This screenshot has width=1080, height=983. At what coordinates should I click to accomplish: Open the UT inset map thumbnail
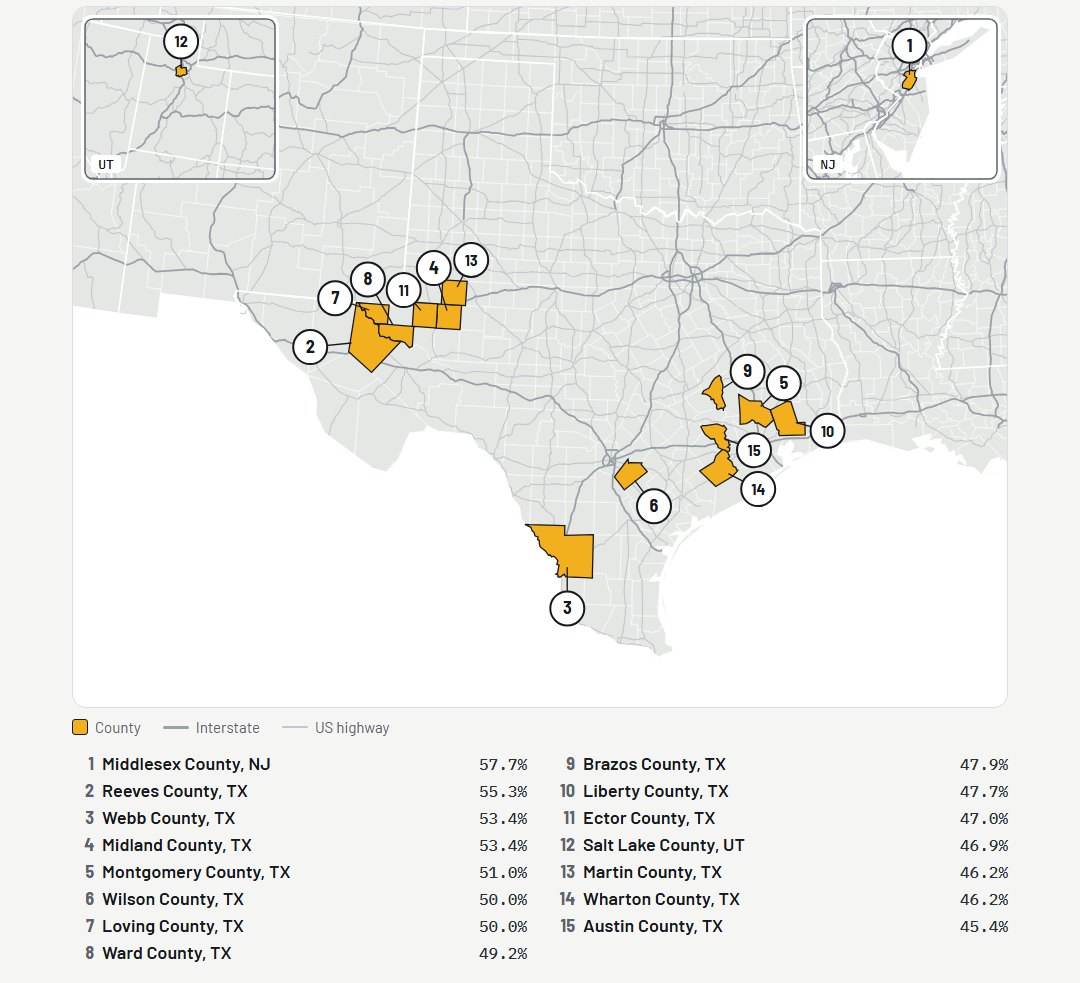pos(180,99)
